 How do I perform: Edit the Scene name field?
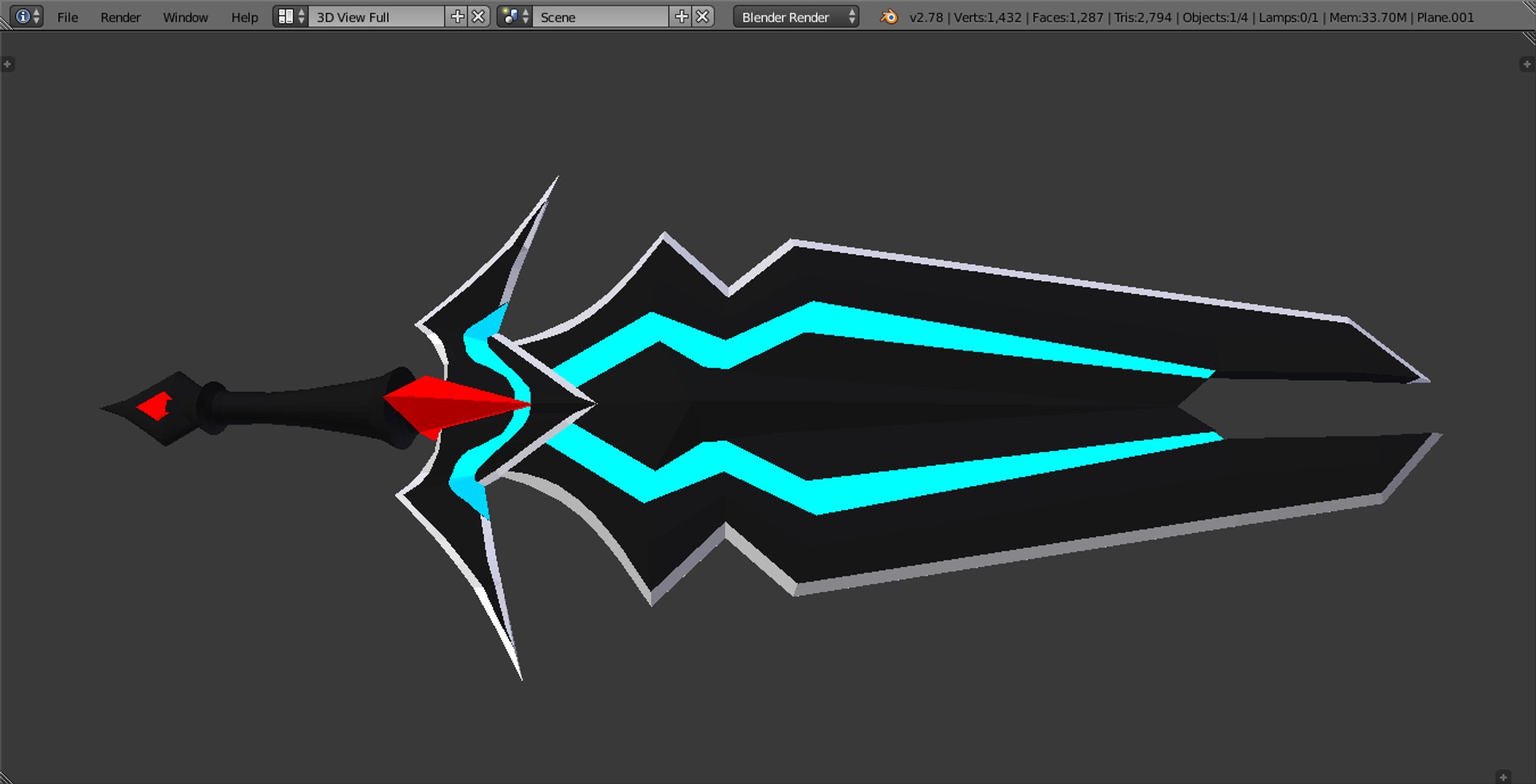[x=600, y=17]
